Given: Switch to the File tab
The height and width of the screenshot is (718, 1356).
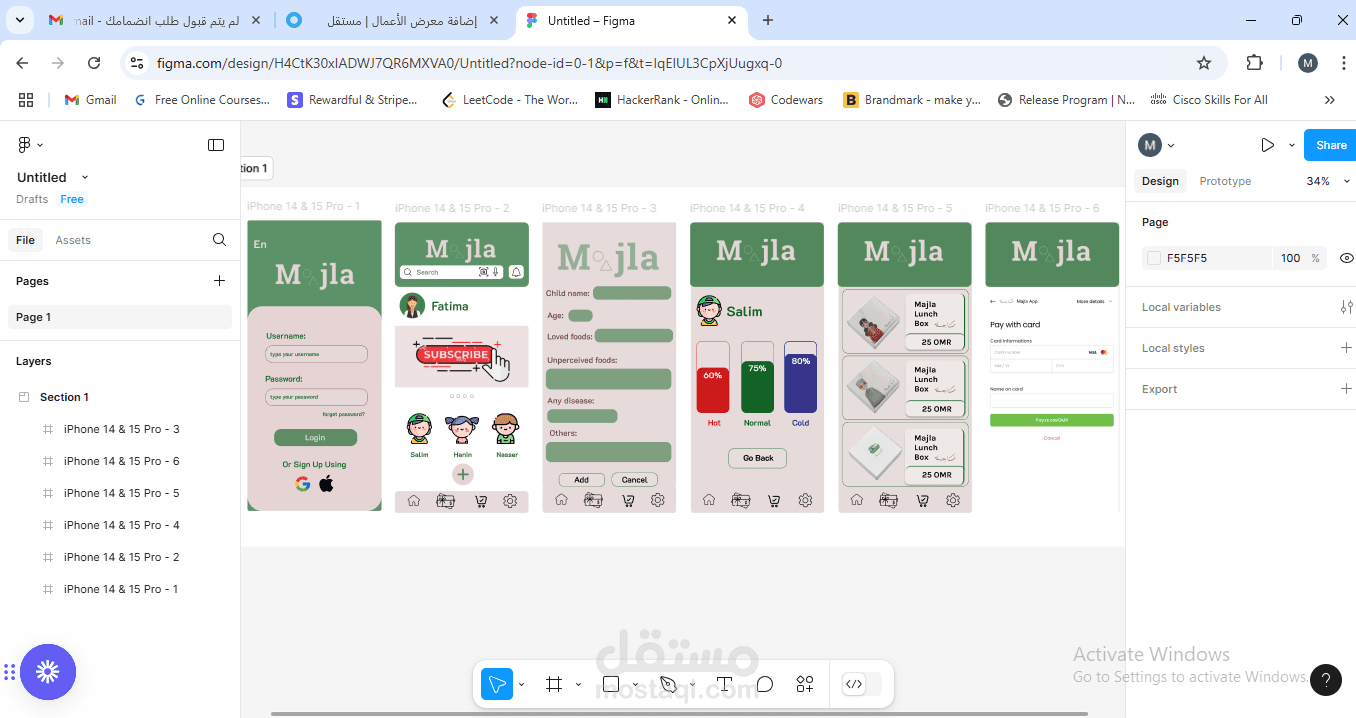Looking at the screenshot, I should tap(25, 240).
